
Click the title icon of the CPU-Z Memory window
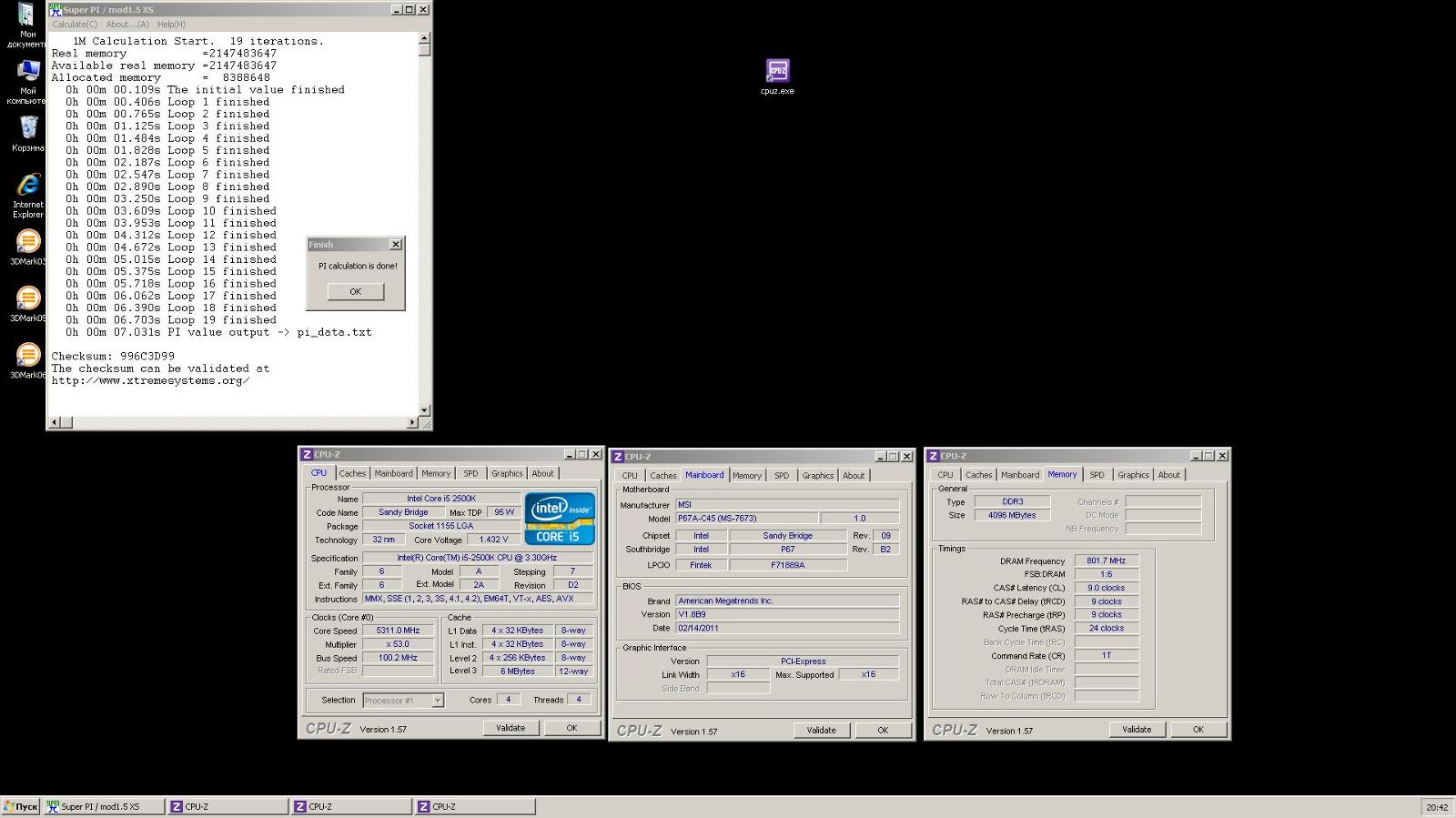click(933, 456)
